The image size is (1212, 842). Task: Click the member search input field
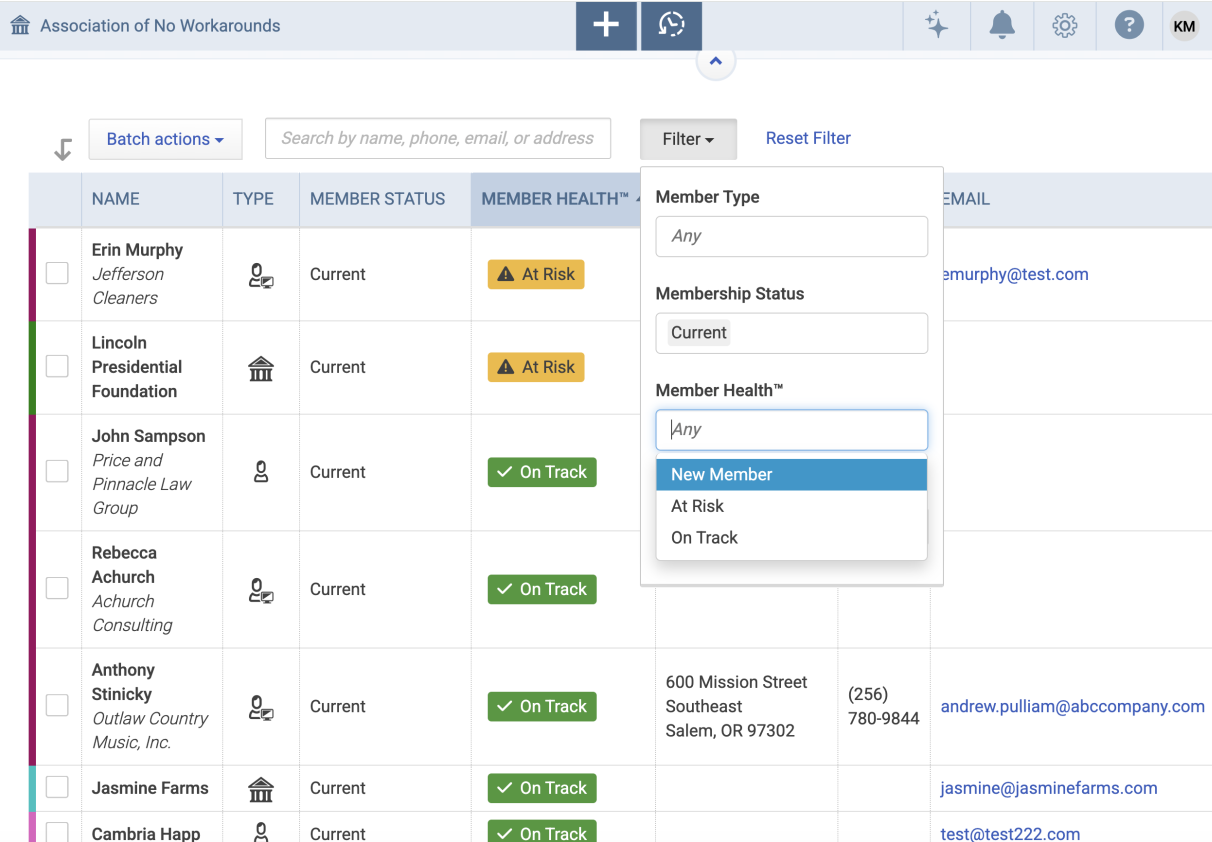click(437, 138)
